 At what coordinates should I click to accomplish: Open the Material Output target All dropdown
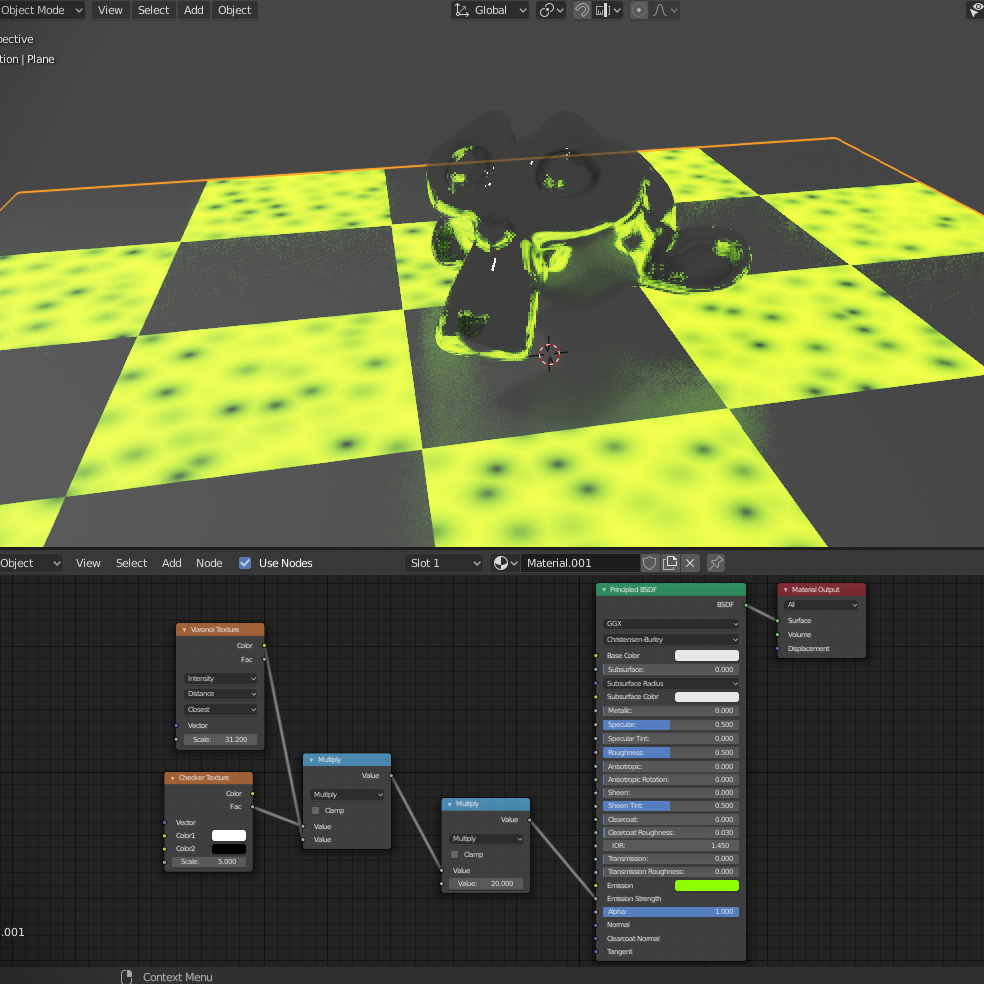[x=821, y=605]
